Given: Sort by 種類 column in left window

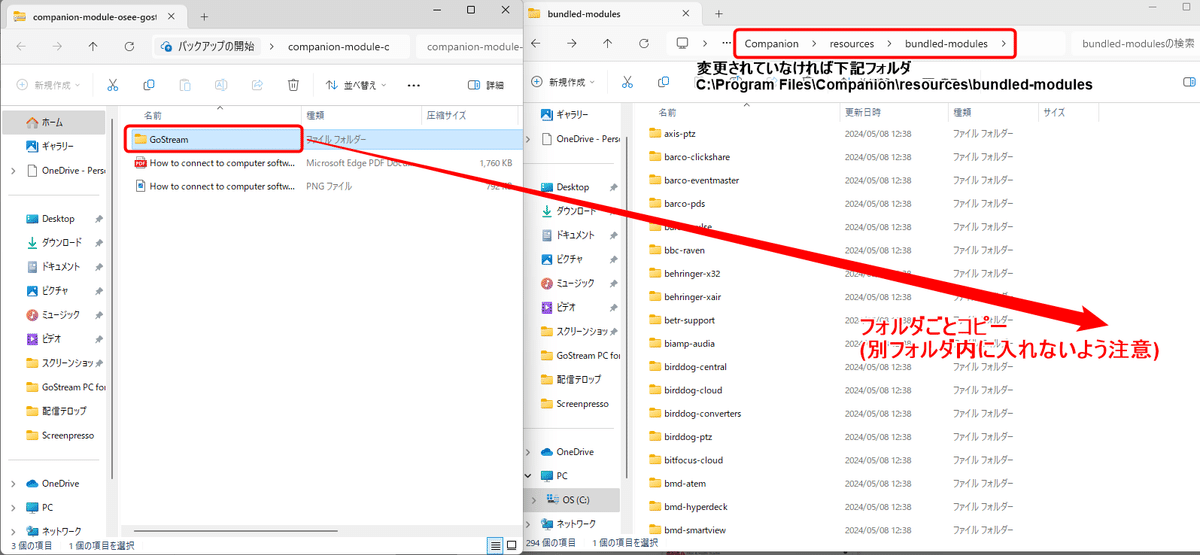Looking at the screenshot, I should click(x=315, y=115).
